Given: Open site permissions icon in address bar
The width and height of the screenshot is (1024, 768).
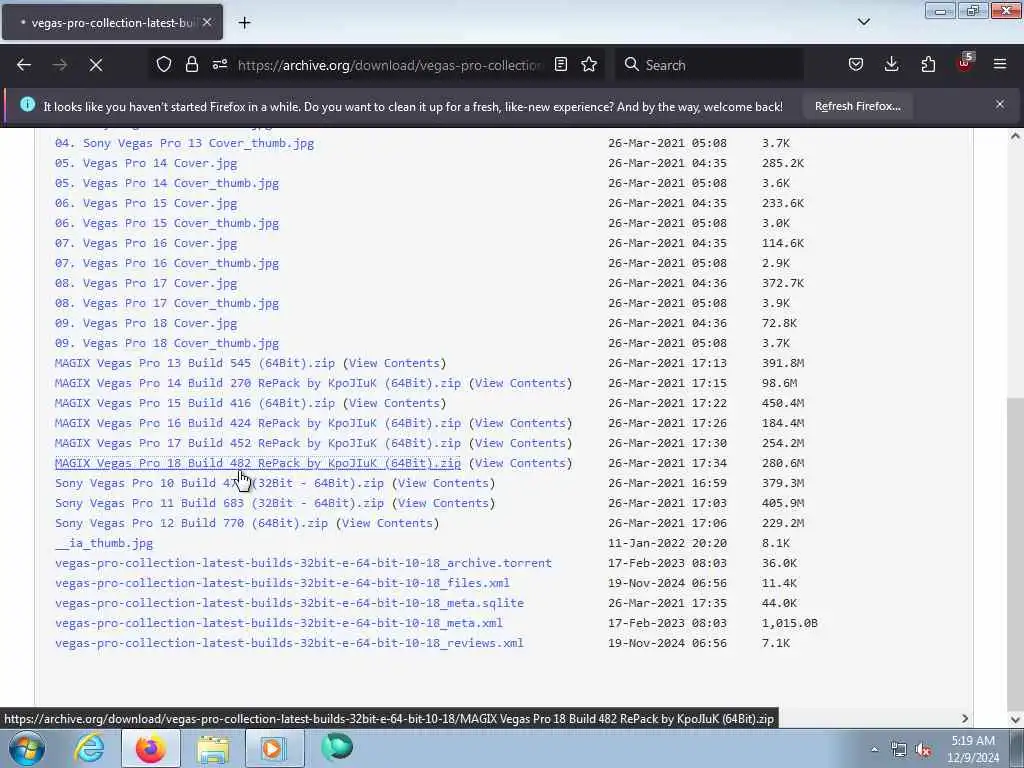Looking at the screenshot, I should [x=220, y=65].
